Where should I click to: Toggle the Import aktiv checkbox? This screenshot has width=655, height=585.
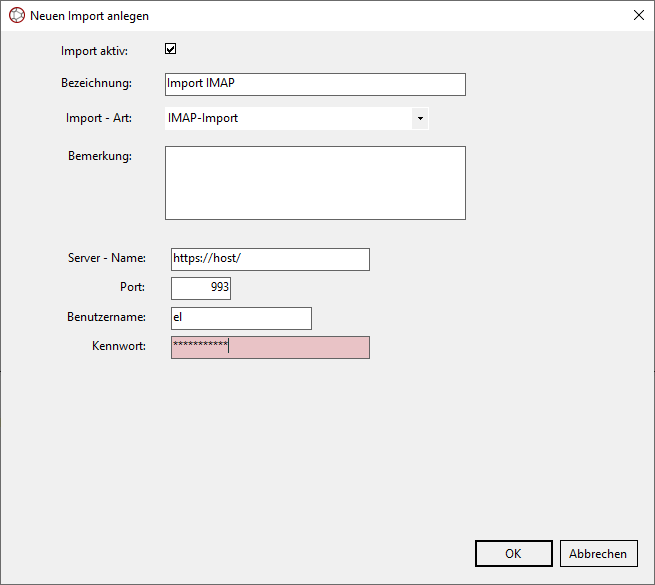[x=171, y=49]
